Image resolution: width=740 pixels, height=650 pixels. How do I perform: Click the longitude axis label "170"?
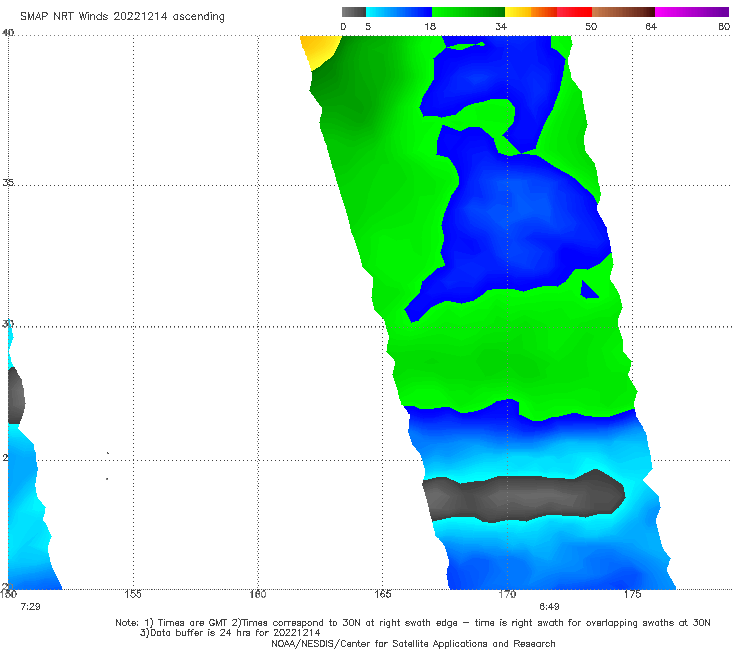(x=507, y=594)
